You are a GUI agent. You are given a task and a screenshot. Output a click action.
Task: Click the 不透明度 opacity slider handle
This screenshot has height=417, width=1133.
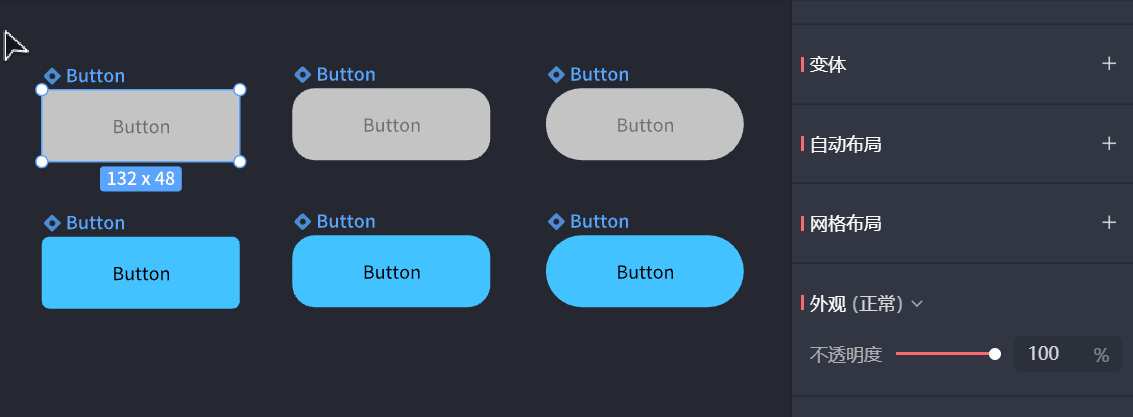pyautogui.click(x=995, y=354)
